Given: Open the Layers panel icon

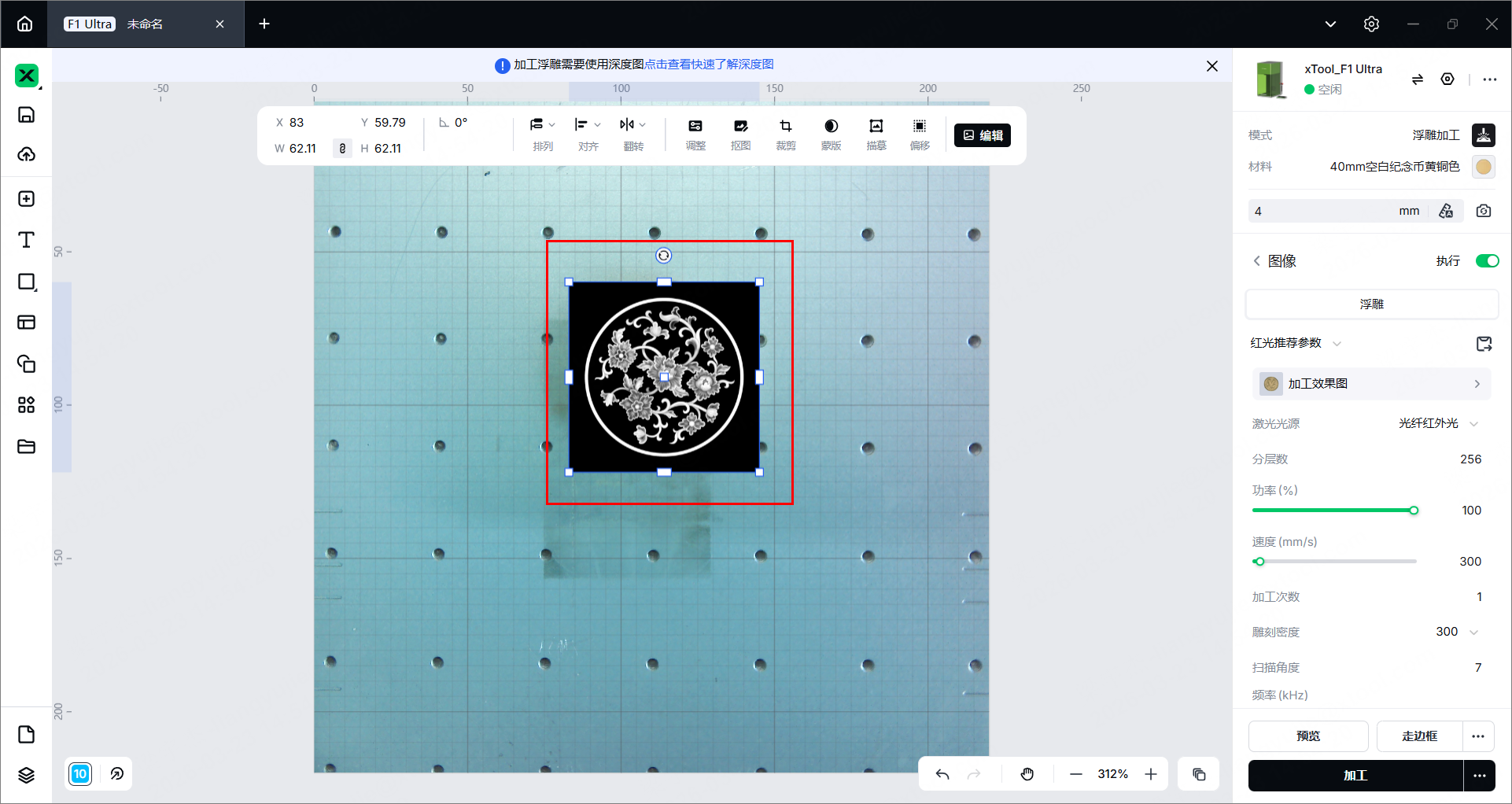Looking at the screenshot, I should pyautogui.click(x=26, y=775).
